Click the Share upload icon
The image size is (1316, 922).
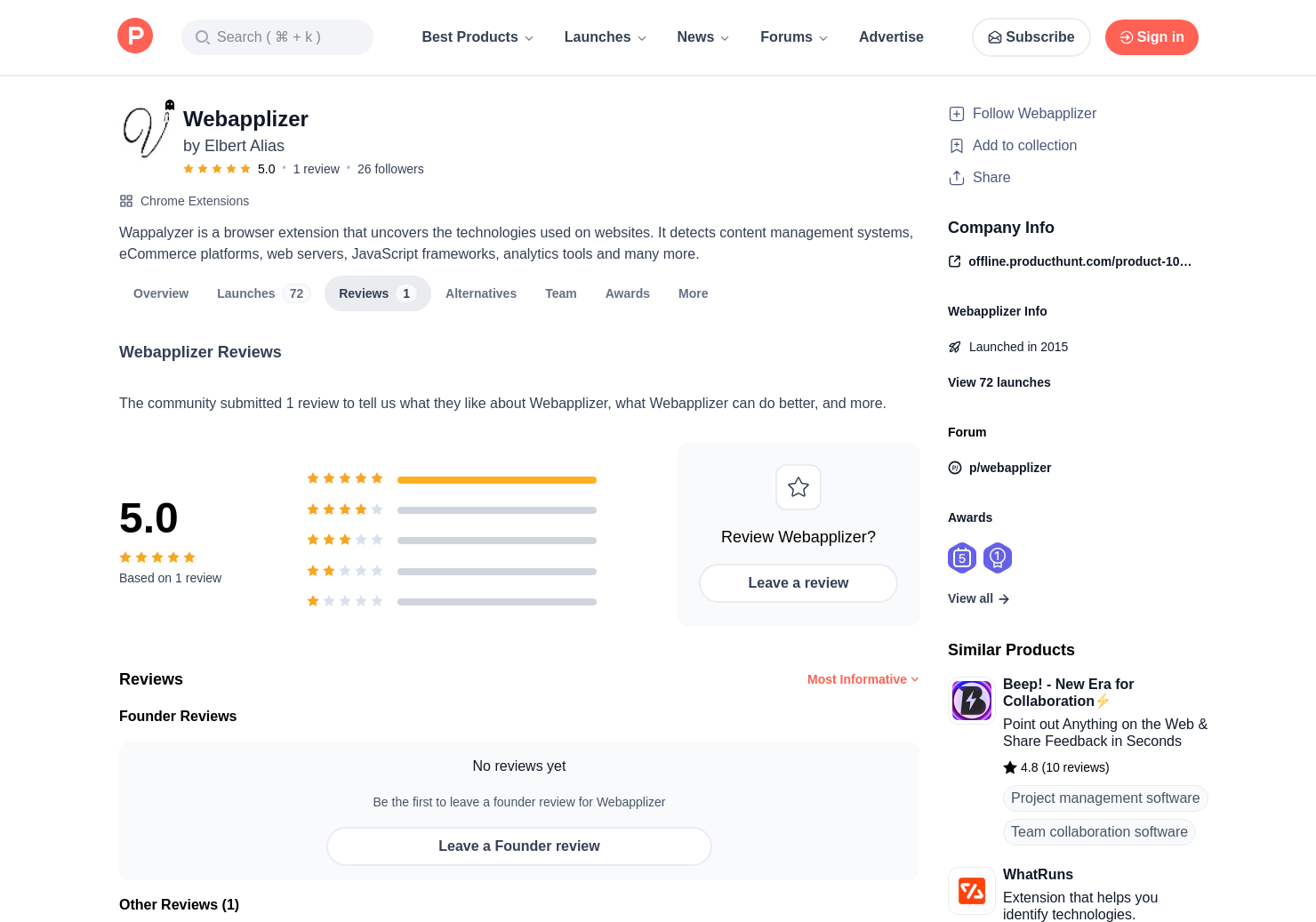point(957,178)
